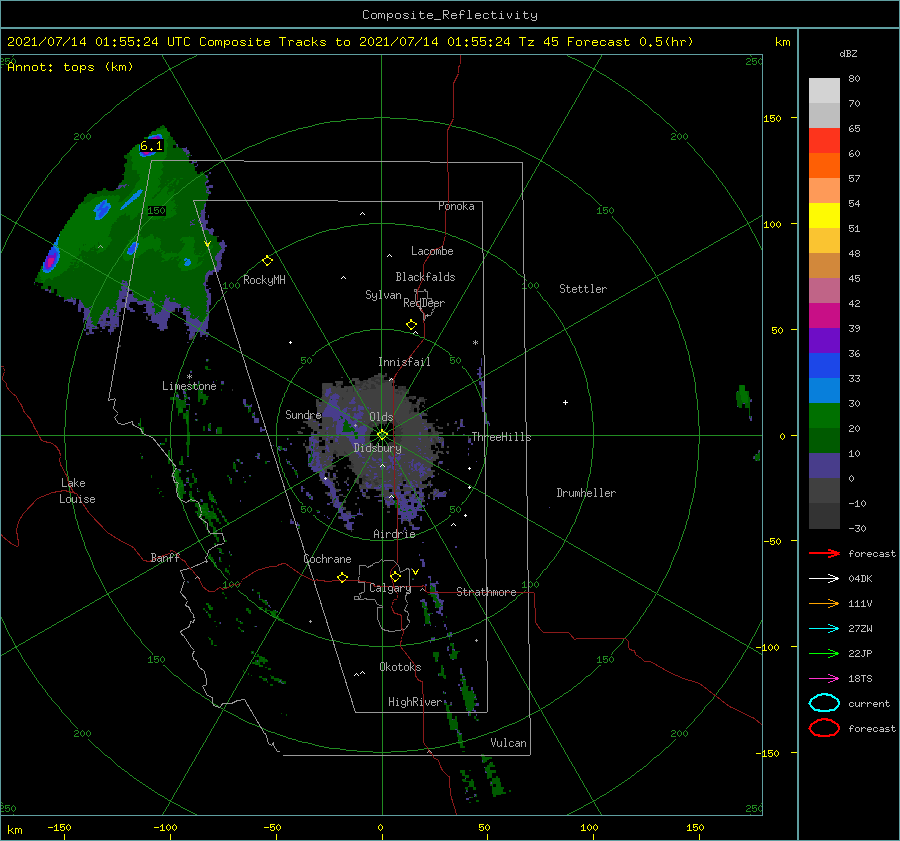Click the Ponoka city label

[456, 206]
